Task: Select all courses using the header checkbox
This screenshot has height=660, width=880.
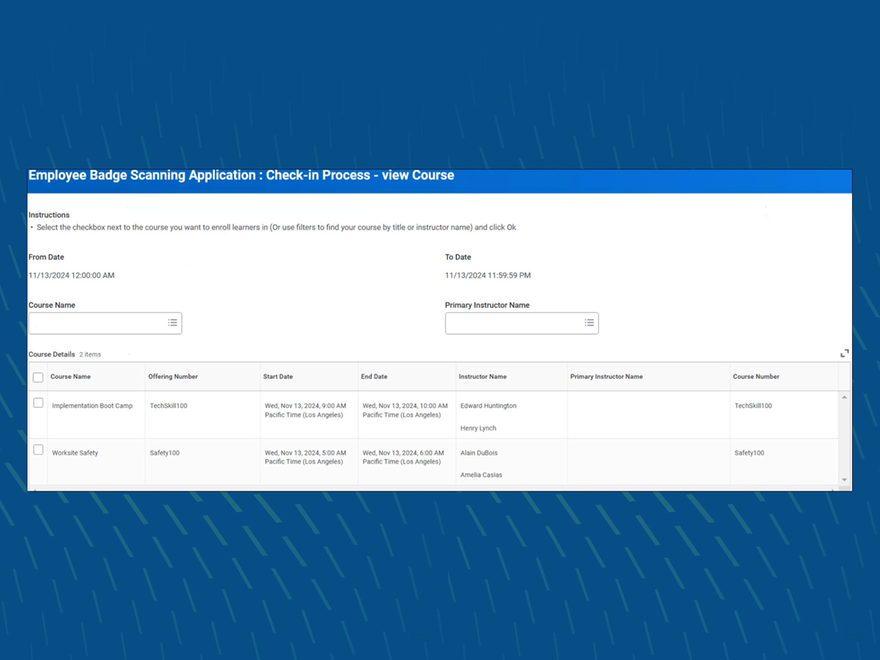Action: pos(37,377)
